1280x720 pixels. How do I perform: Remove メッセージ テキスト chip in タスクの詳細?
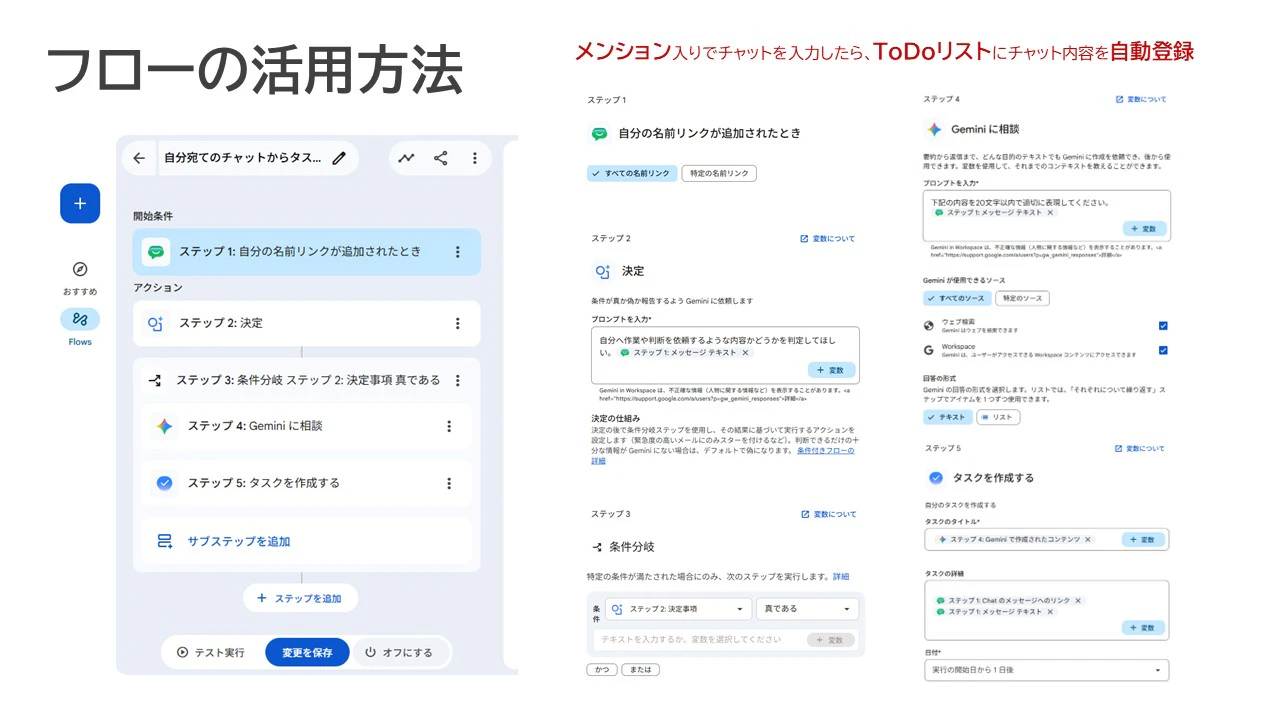(x=1050, y=612)
